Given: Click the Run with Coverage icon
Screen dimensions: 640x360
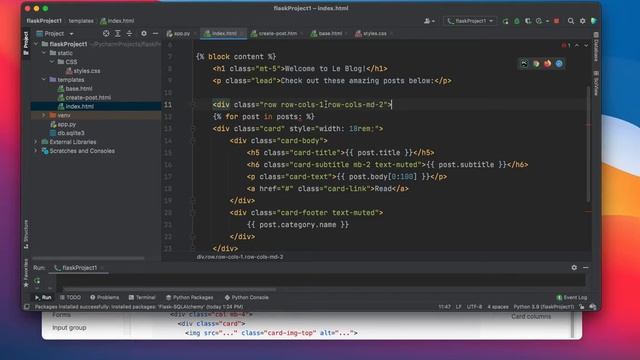Looking at the screenshot, I should click(528, 21).
